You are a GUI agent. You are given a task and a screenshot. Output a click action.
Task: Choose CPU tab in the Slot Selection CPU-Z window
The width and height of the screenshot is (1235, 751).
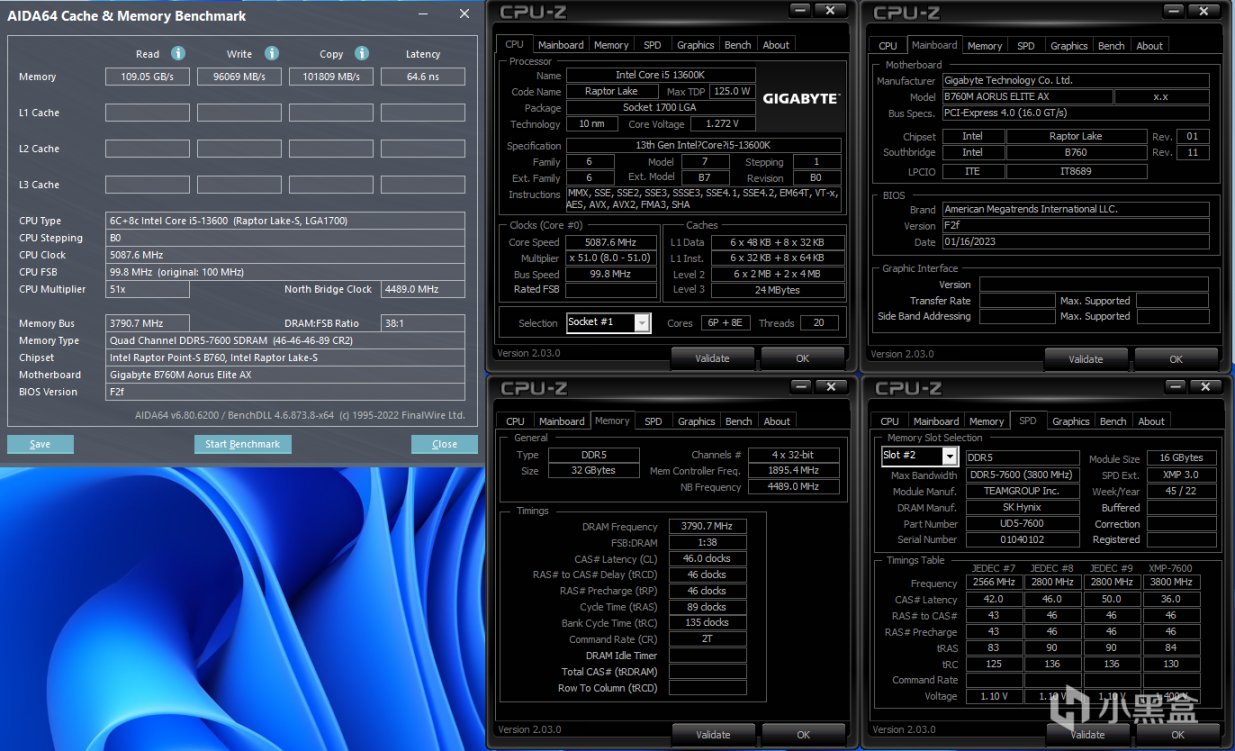point(890,421)
